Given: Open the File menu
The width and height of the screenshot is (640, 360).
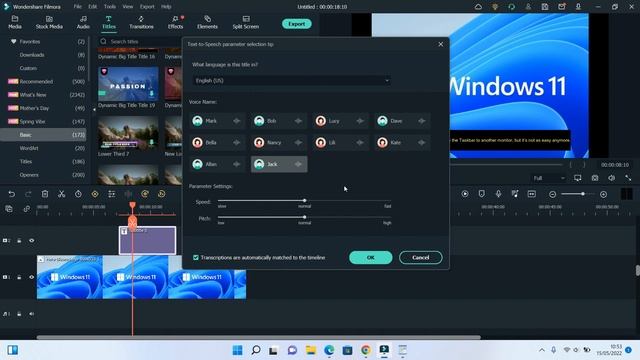Looking at the screenshot, I should 78,7.
